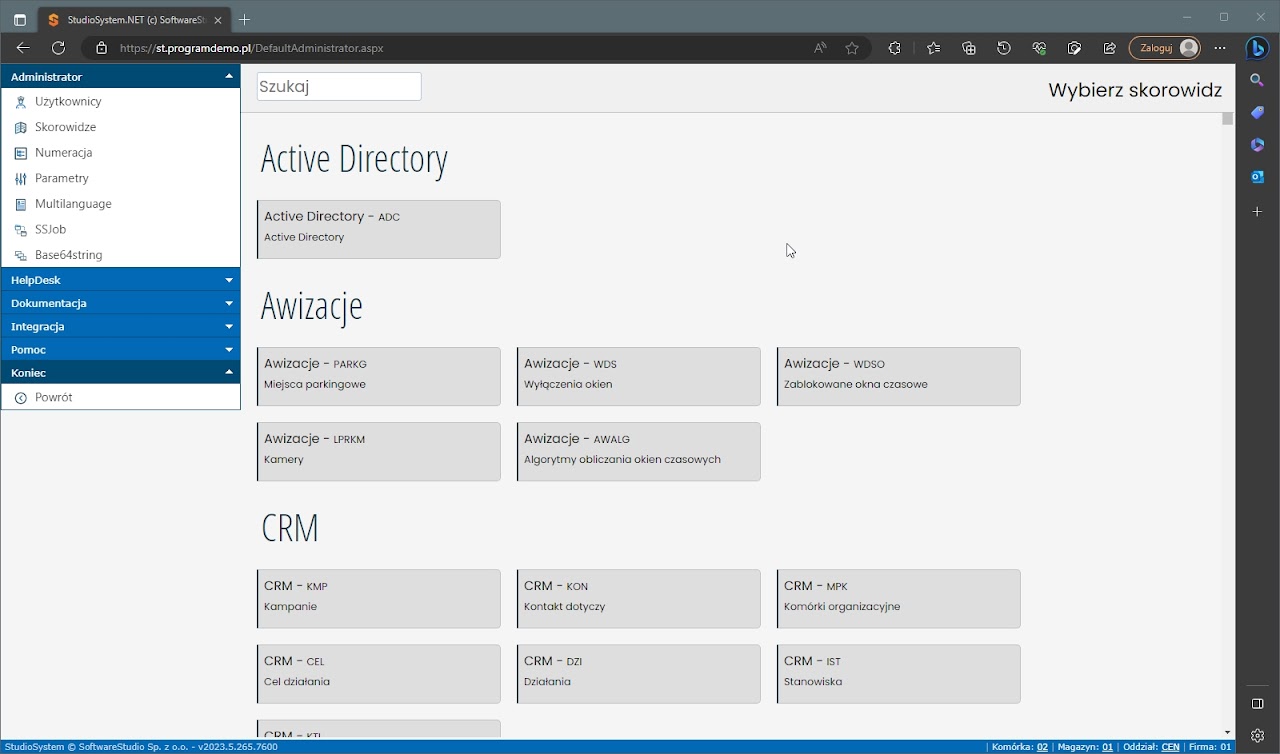Add page to favorites star icon
1280x754 pixels.
pos(852,48)
